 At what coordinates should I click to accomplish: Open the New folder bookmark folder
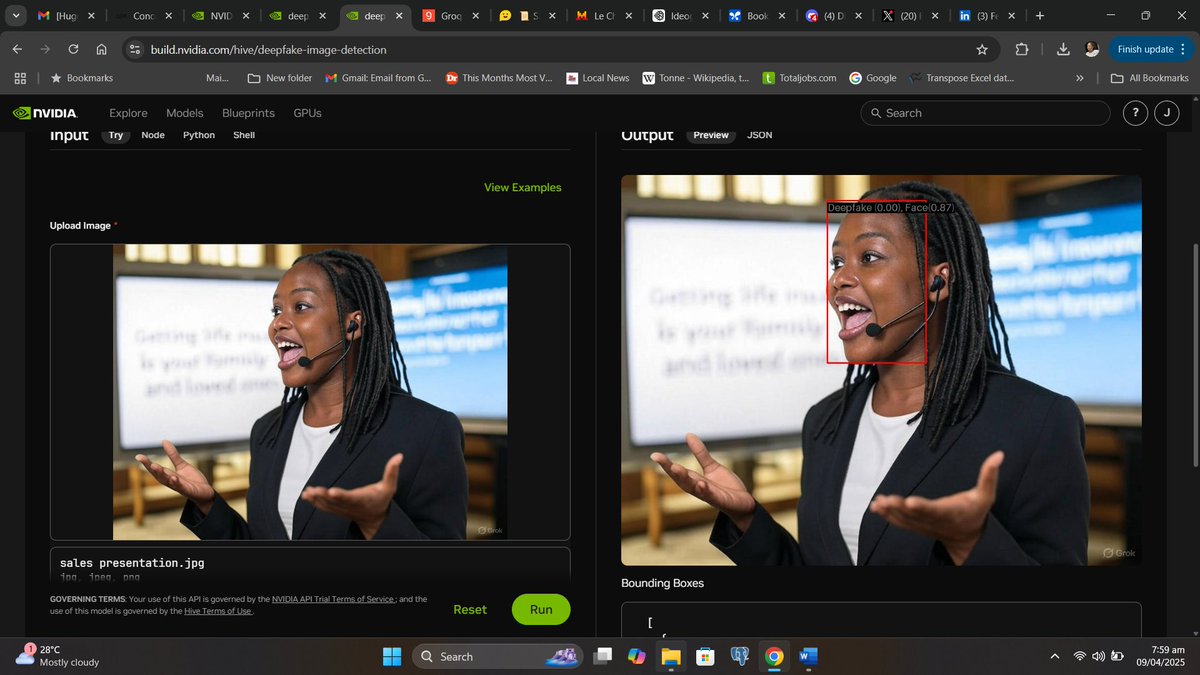click(x=279, y=78)
